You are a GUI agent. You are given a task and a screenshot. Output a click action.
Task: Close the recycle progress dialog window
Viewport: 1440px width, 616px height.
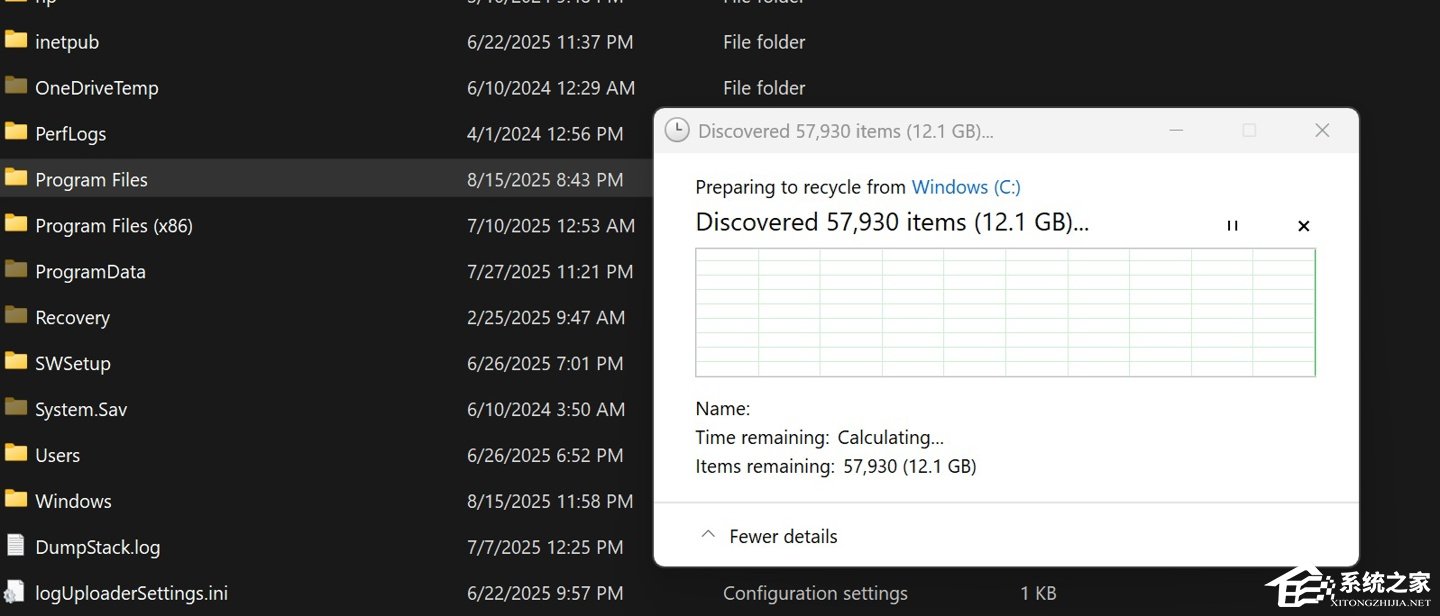pyautogui.click(x=1322, y=131)
